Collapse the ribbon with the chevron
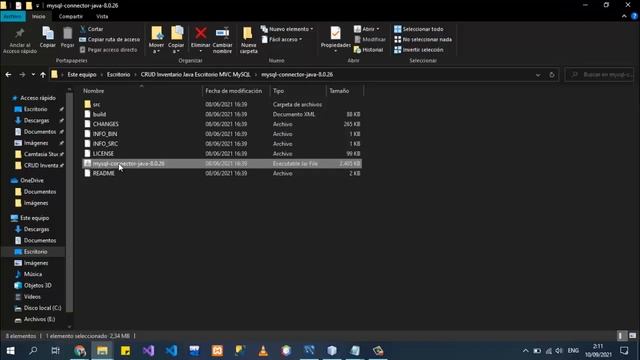Screen dimensions: 640x360 pyautogui.click(x=624, y=16)
